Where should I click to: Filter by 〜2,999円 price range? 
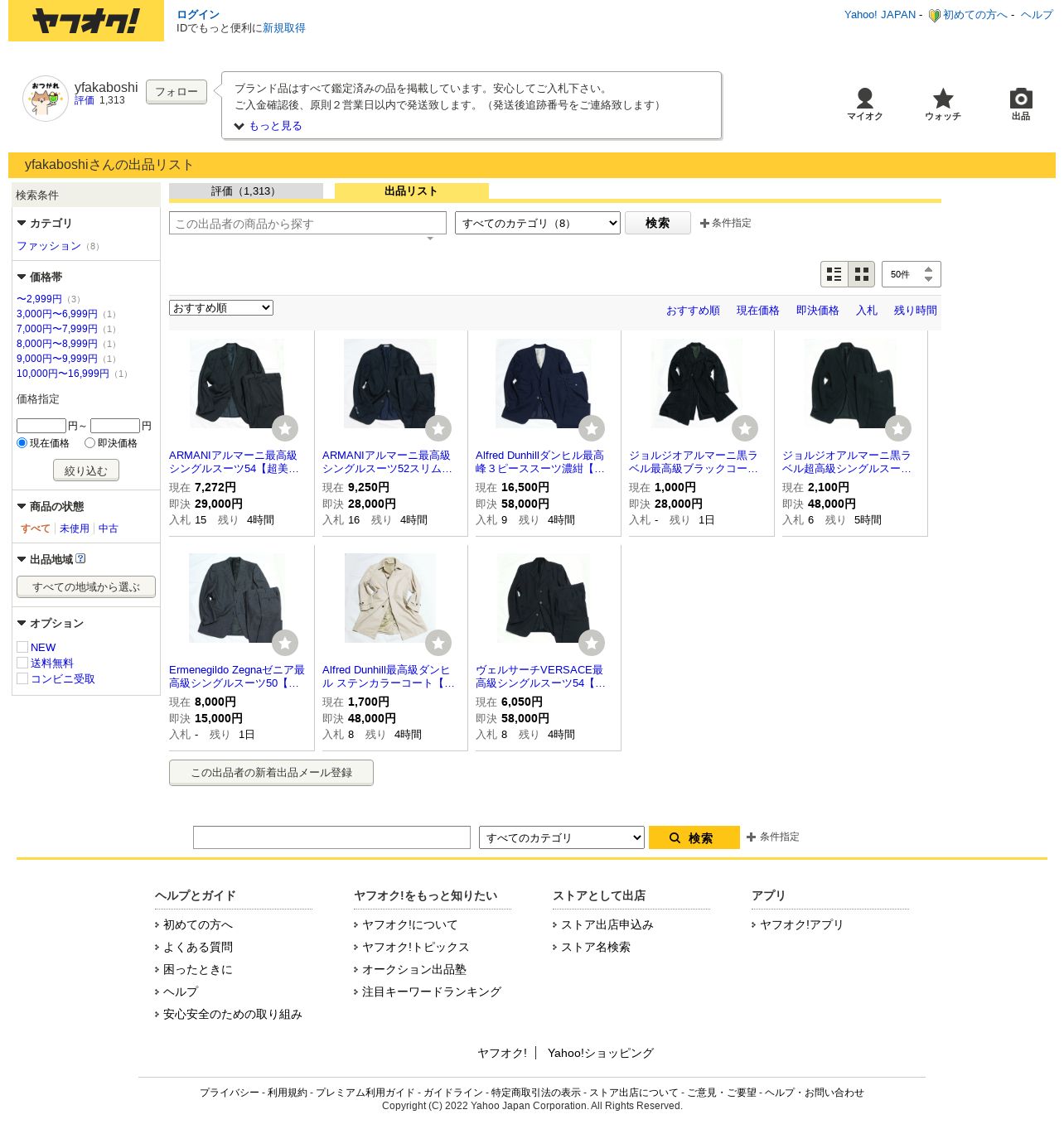[39, 299]
